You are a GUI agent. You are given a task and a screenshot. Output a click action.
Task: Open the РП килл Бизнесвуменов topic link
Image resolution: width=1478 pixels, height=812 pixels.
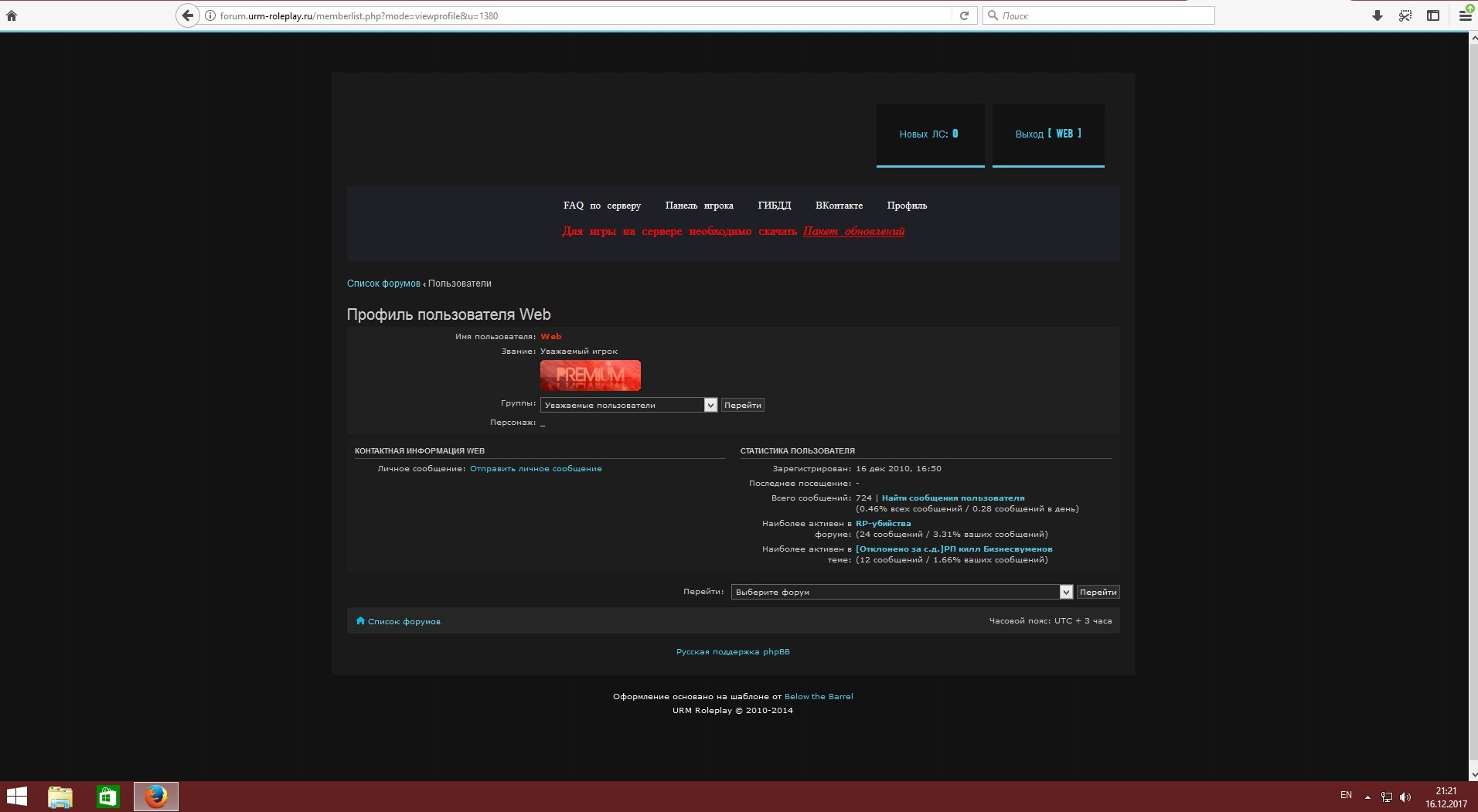[954, 549]
